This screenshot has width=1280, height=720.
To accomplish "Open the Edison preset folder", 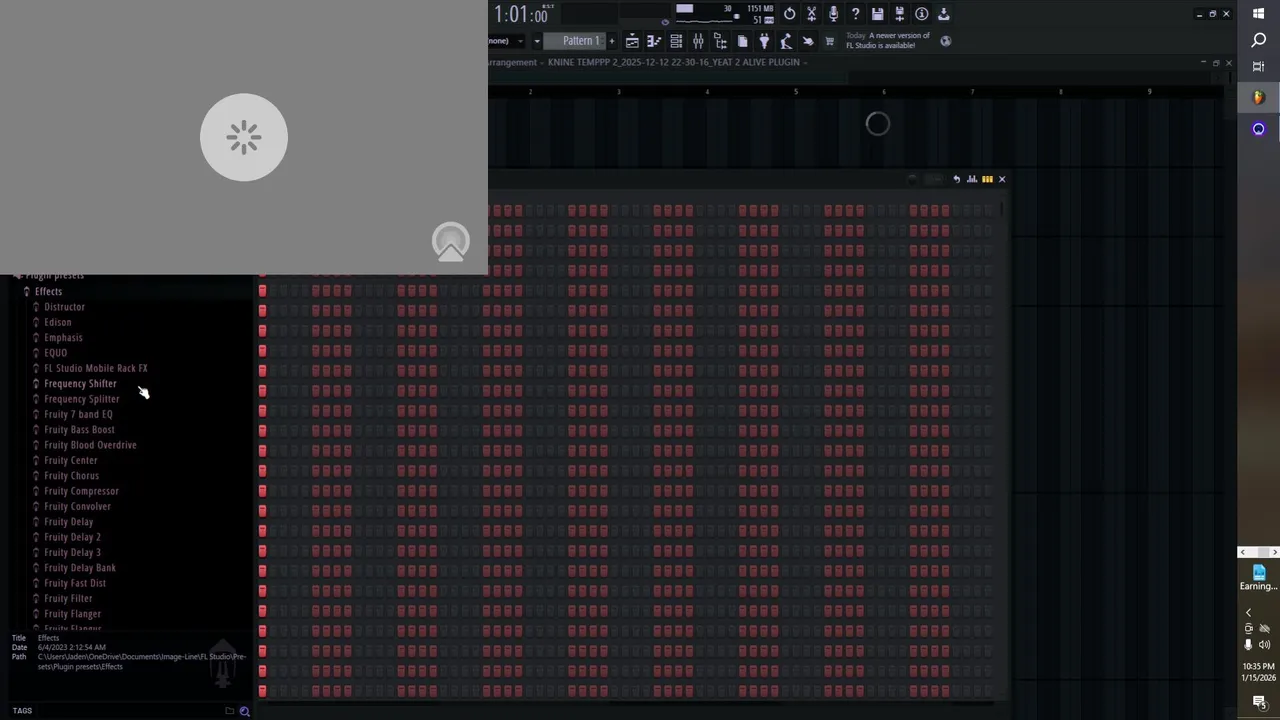I will click(57, 322).
